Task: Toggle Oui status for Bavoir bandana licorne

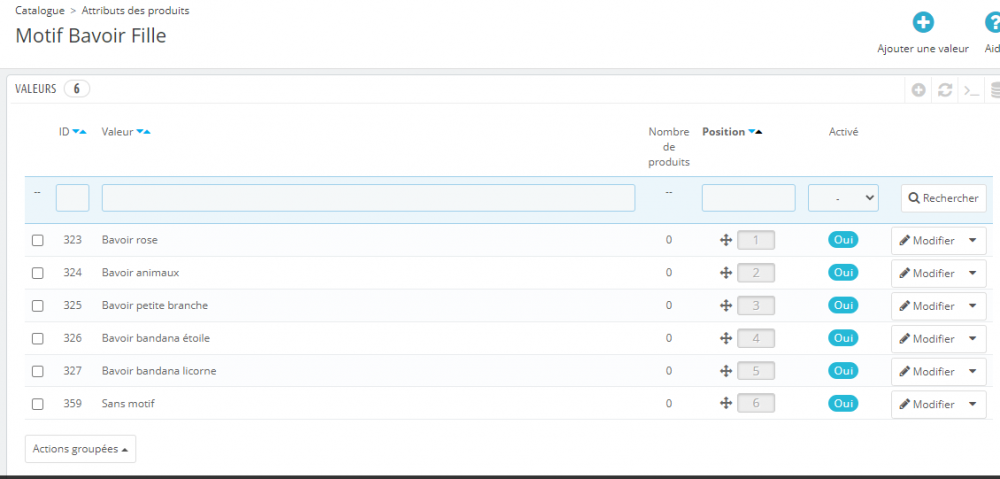Action: (843, 371)
